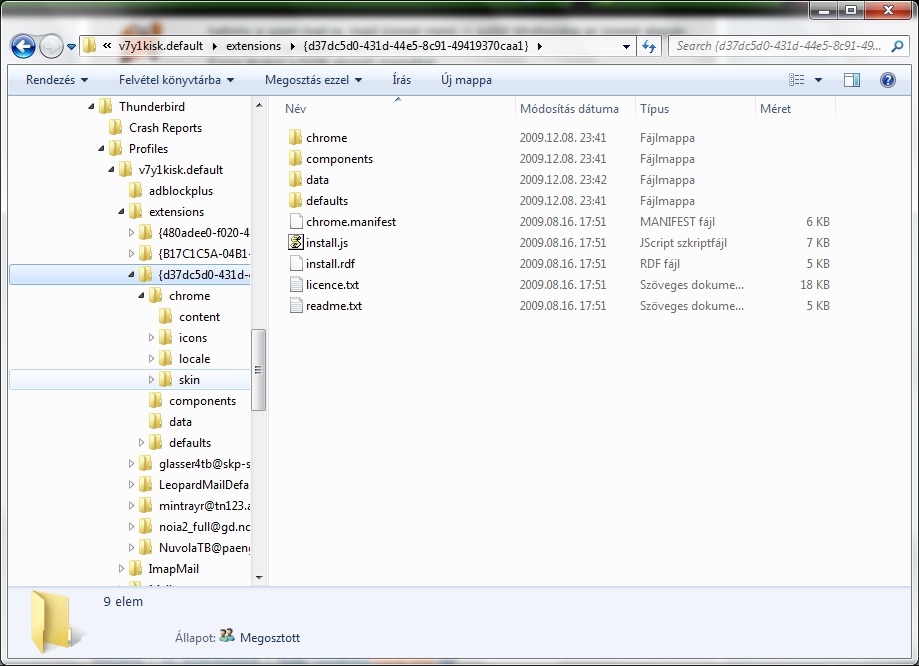The height and width of the screenshot is (666, 919).
Task: Click the 'MANIFEST fájl' type cell
Action: [x=677, y=222]
